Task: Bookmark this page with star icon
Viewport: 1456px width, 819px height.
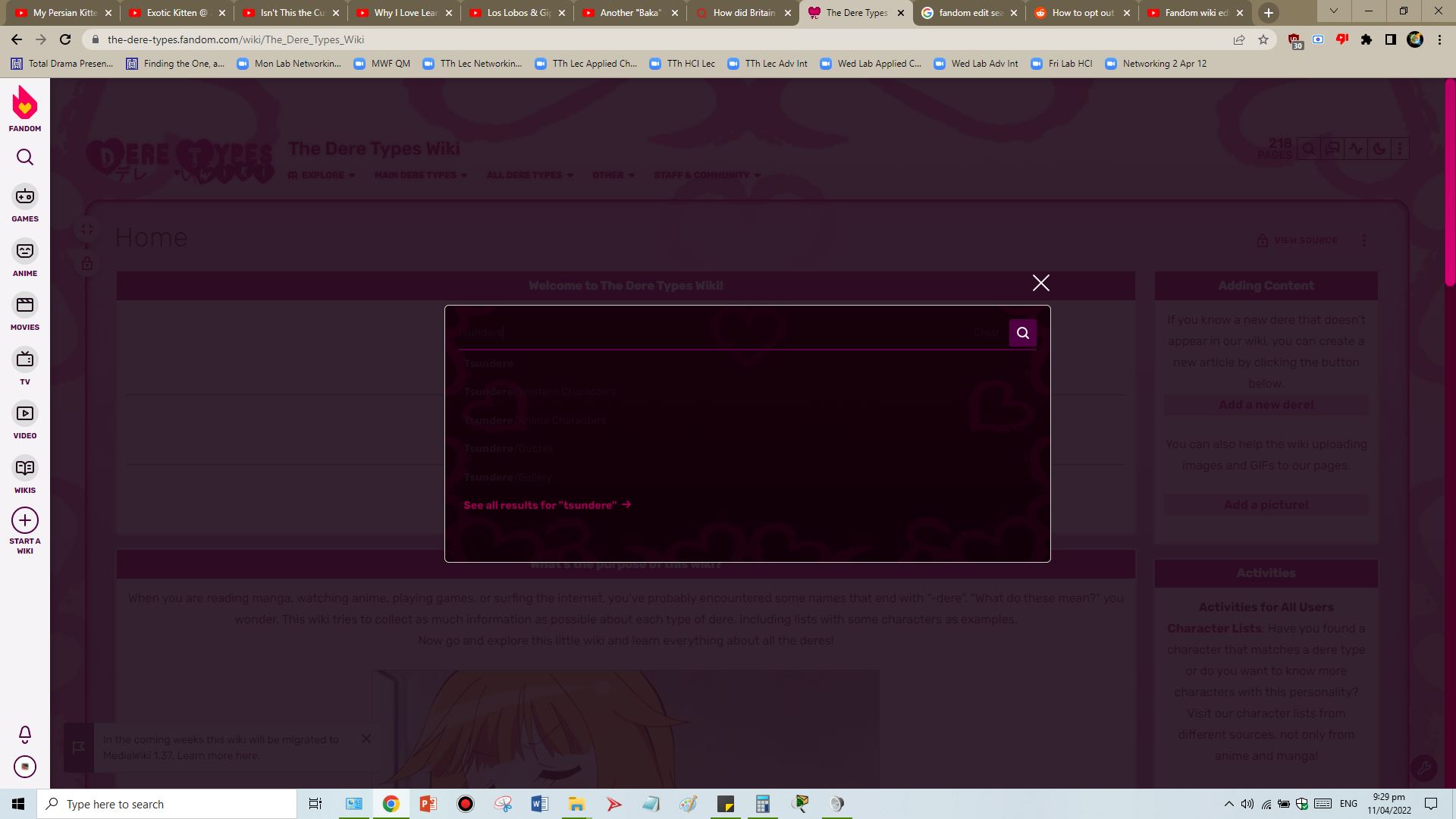Action: [x=1263, y=39]
